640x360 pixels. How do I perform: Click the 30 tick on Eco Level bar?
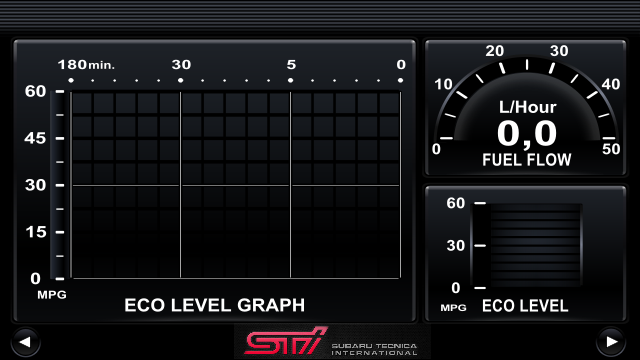point(480,245)
